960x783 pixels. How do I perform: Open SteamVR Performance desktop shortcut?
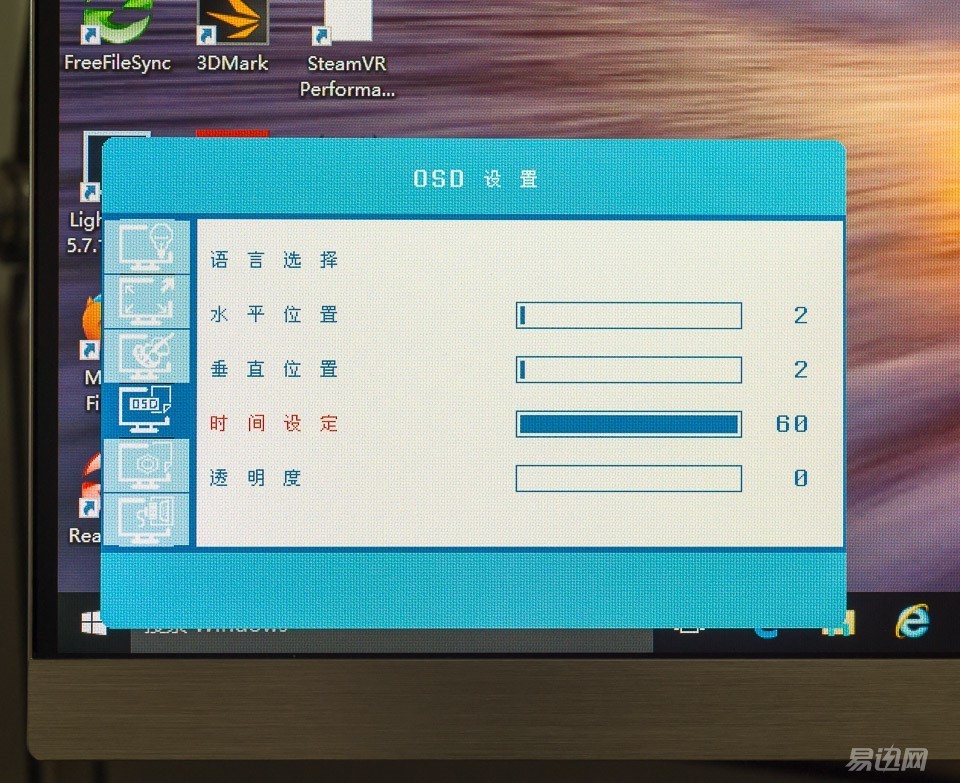347,49
